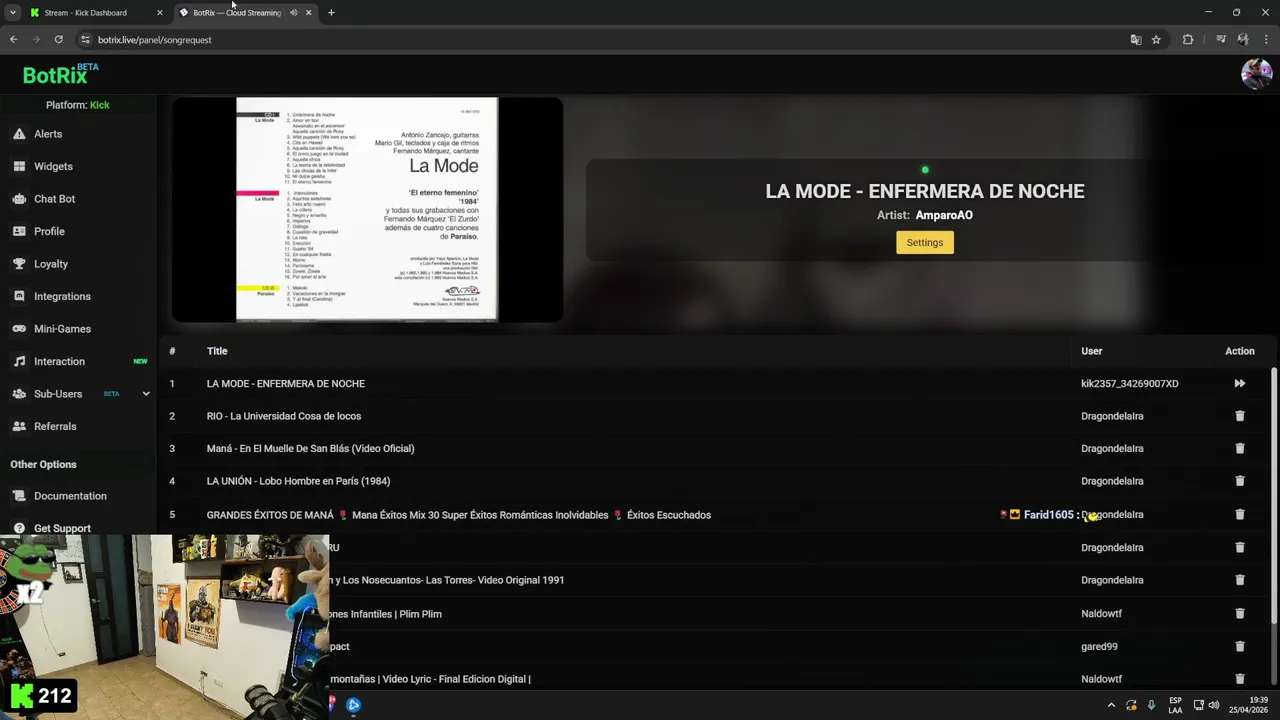
Task: Click the User column header
Action: click(1092, 351)
